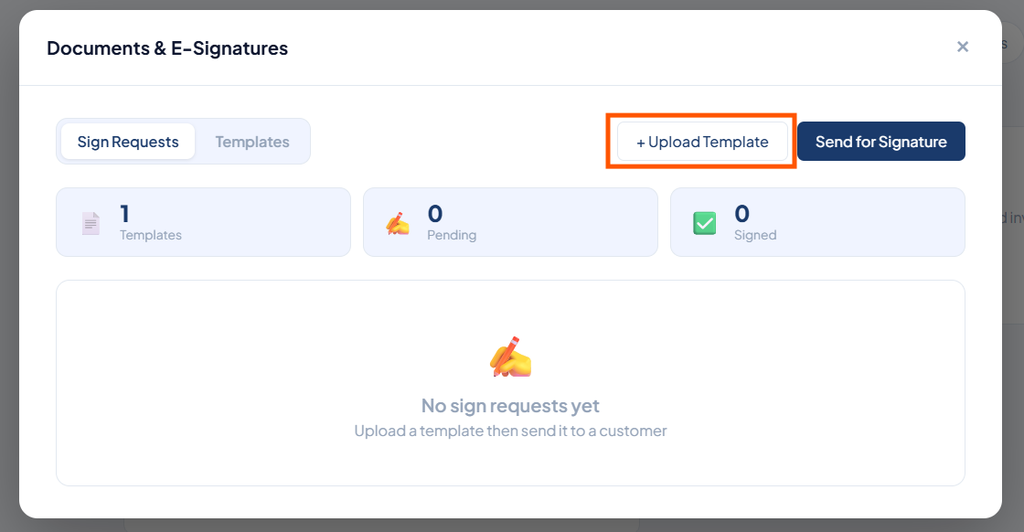Click the + Upload Template button
This screenshot has height=532, width=1024.
pos(702,142)
